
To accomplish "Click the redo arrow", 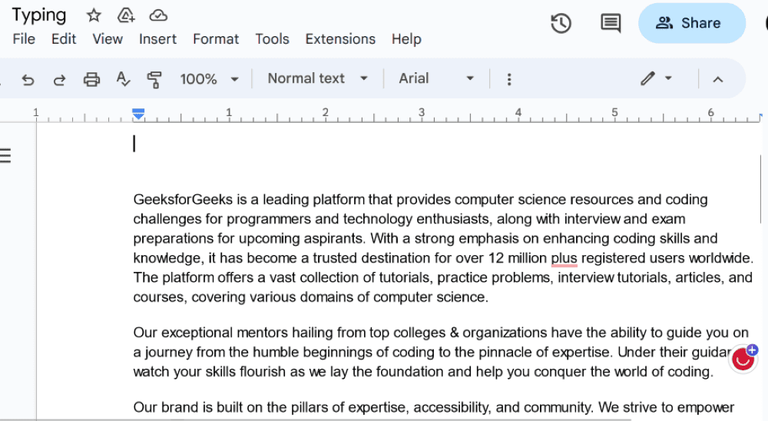I will (59, 79).
